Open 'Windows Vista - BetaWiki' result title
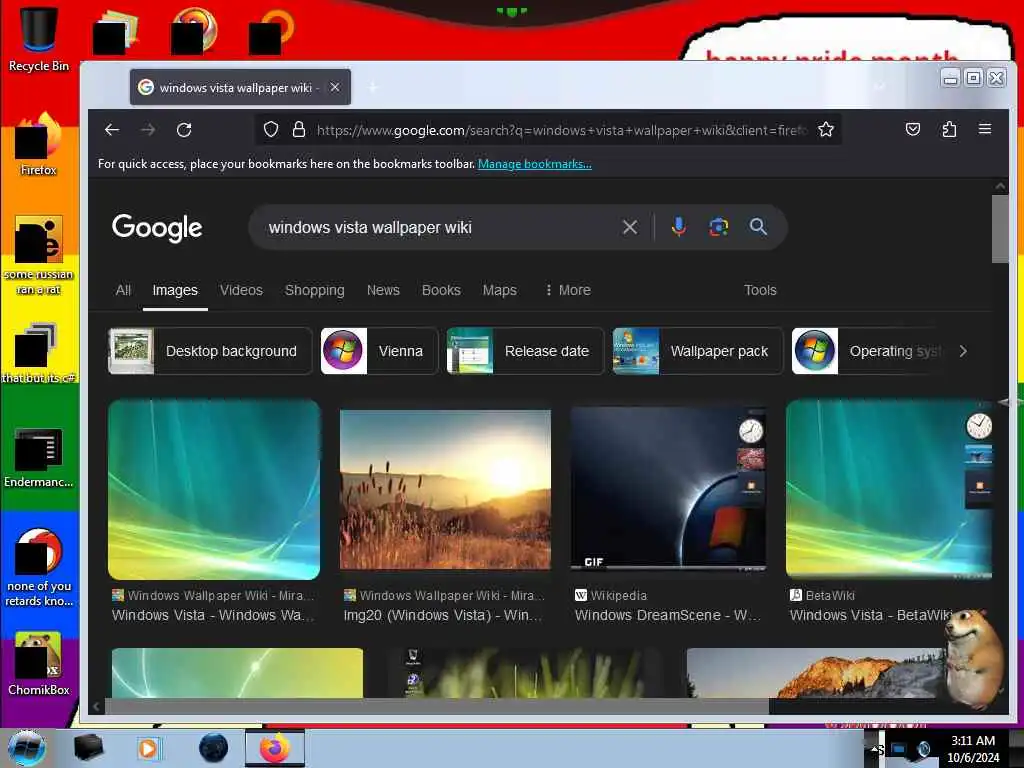The width and height of the screenshot is (1024, 768). [871, 615]
